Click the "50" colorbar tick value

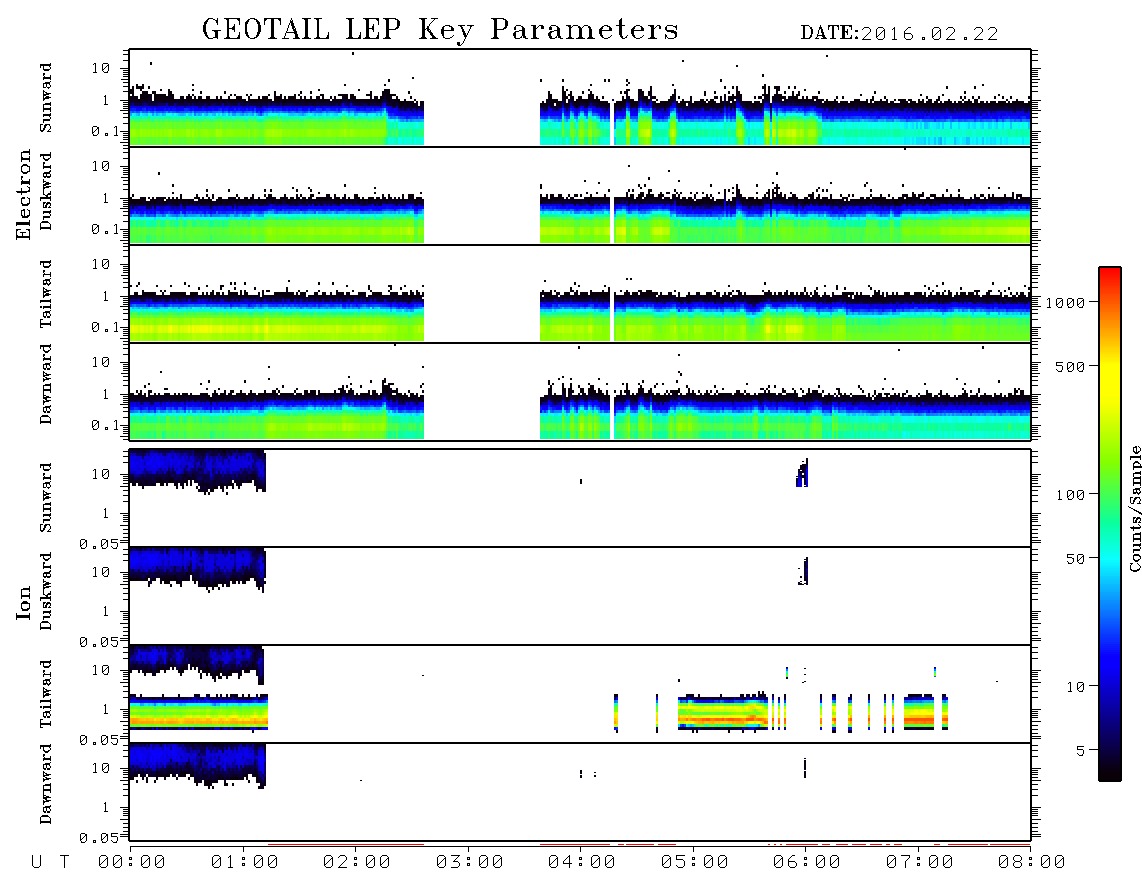click(x=1075, y=559)
